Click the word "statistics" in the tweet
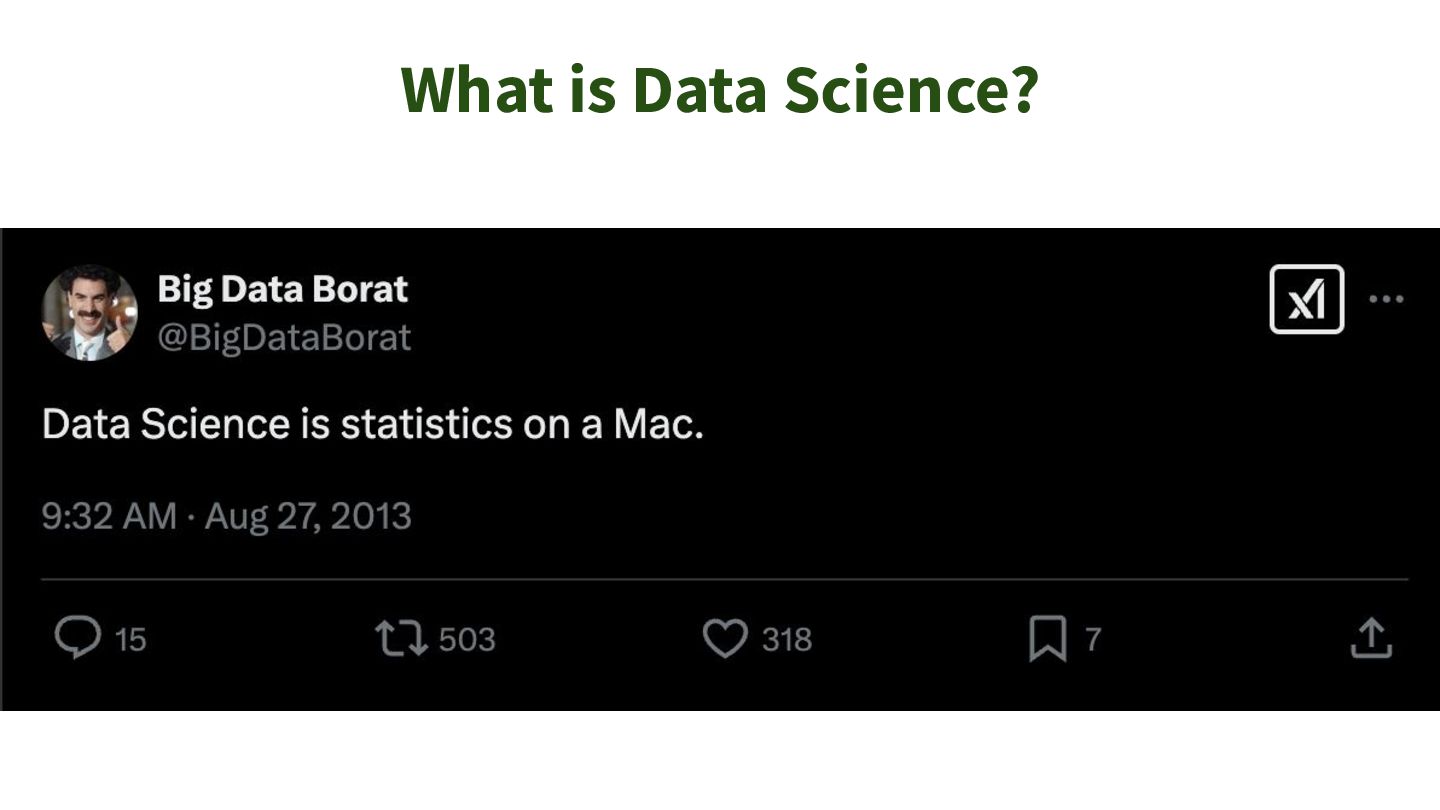The height and width of the screenshot is (810, 1440). pos(426,425)
